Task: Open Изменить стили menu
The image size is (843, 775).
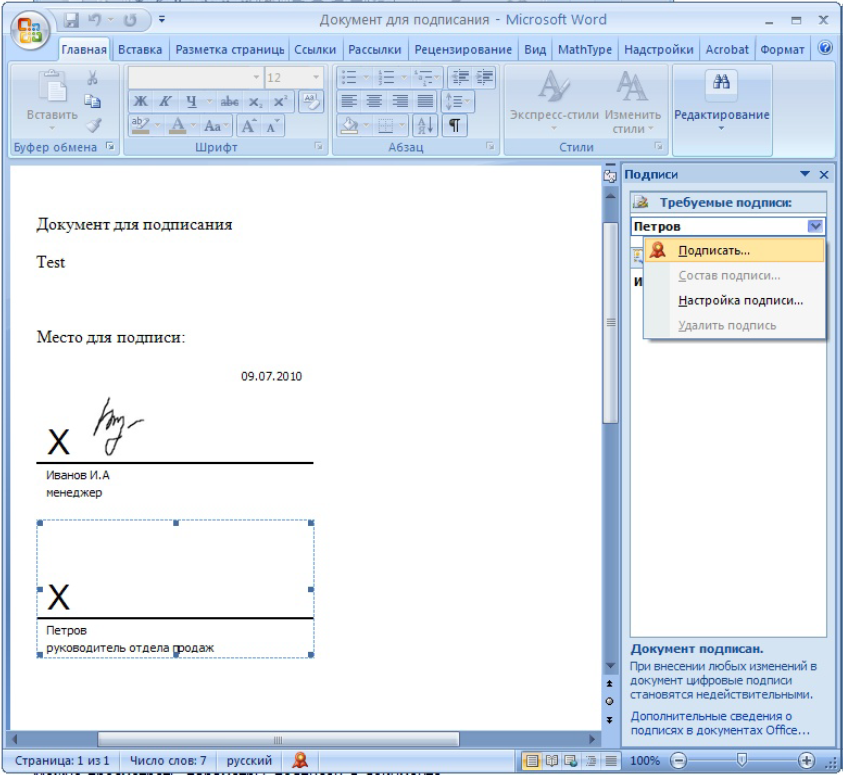Action: pos(632,101)
